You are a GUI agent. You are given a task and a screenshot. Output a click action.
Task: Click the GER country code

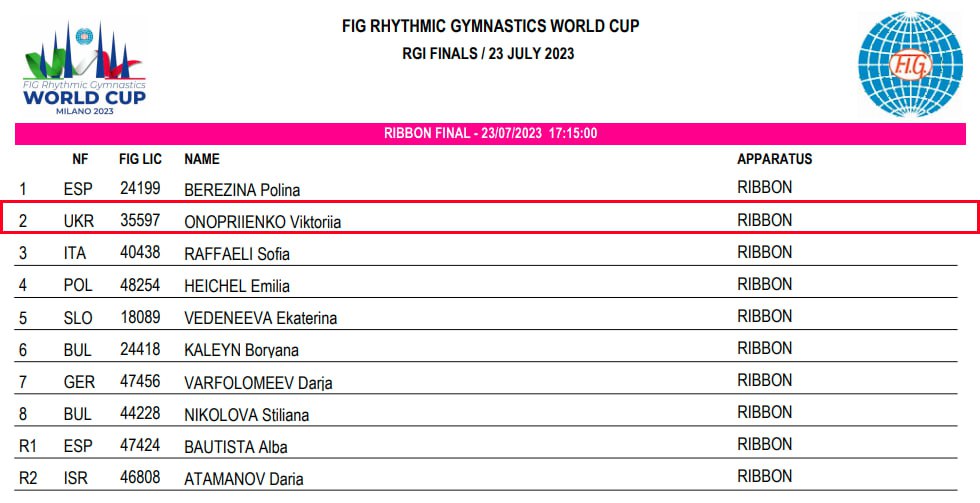[x=79, y=382]
